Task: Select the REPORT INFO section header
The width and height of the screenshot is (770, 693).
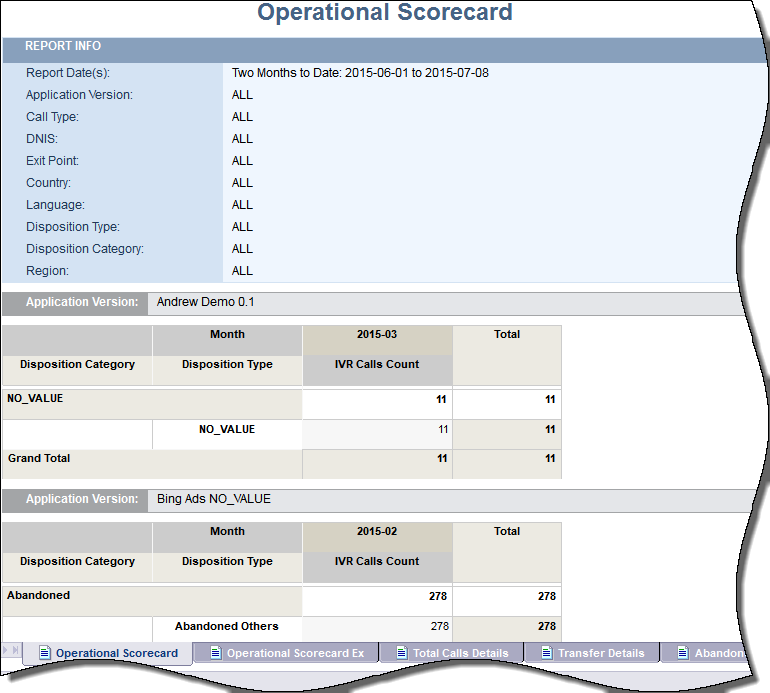Action: coord(63,46)
